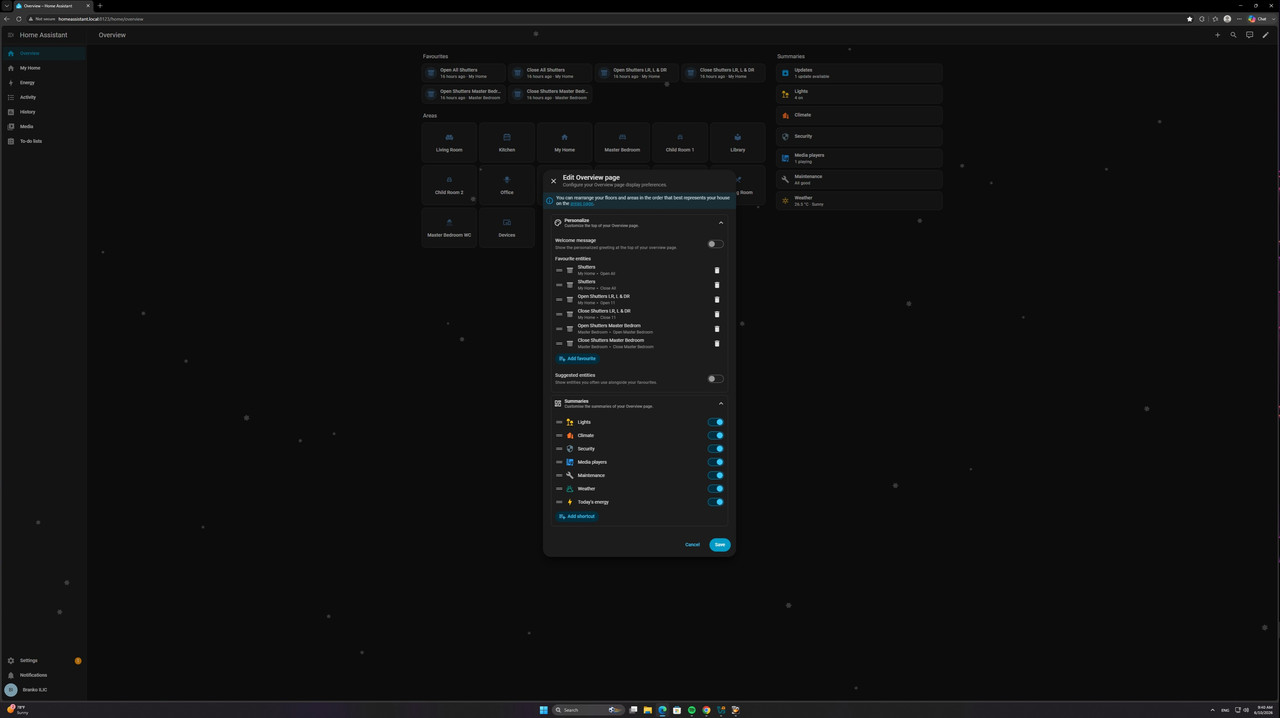Screen dimensions: 1280x718
Task: Cancel the Edit Overview dialog
Action: (x=692, y=545)
